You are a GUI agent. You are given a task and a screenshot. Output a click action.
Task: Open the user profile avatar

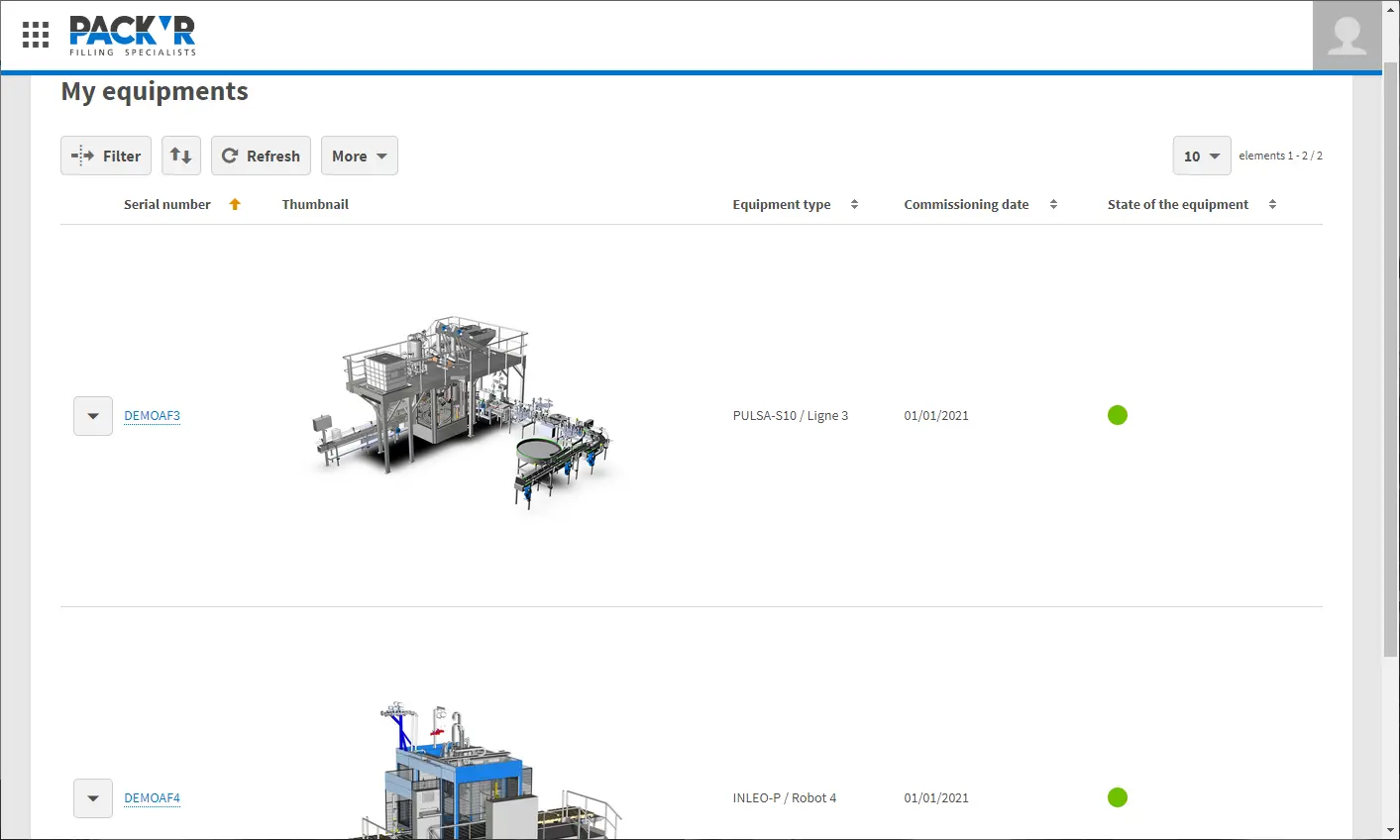[x=1346, y=36]
